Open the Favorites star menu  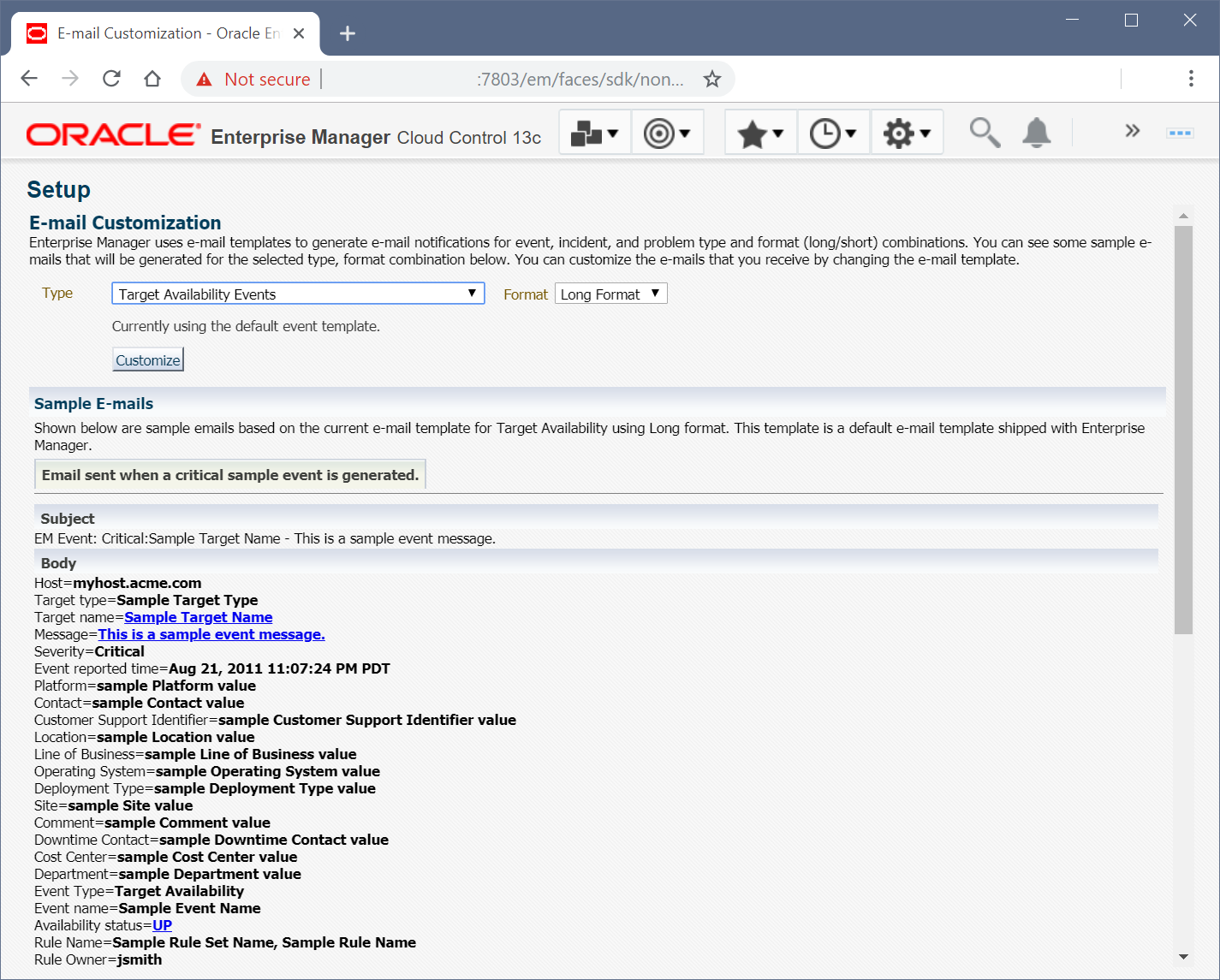tap(760, 133)
